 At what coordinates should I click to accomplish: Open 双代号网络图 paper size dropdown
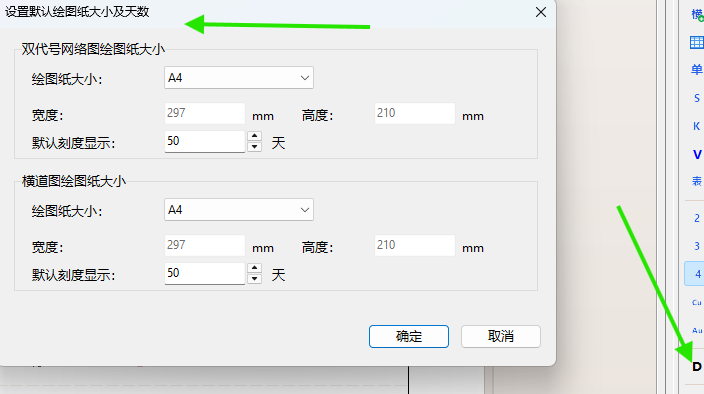[239, 78]
